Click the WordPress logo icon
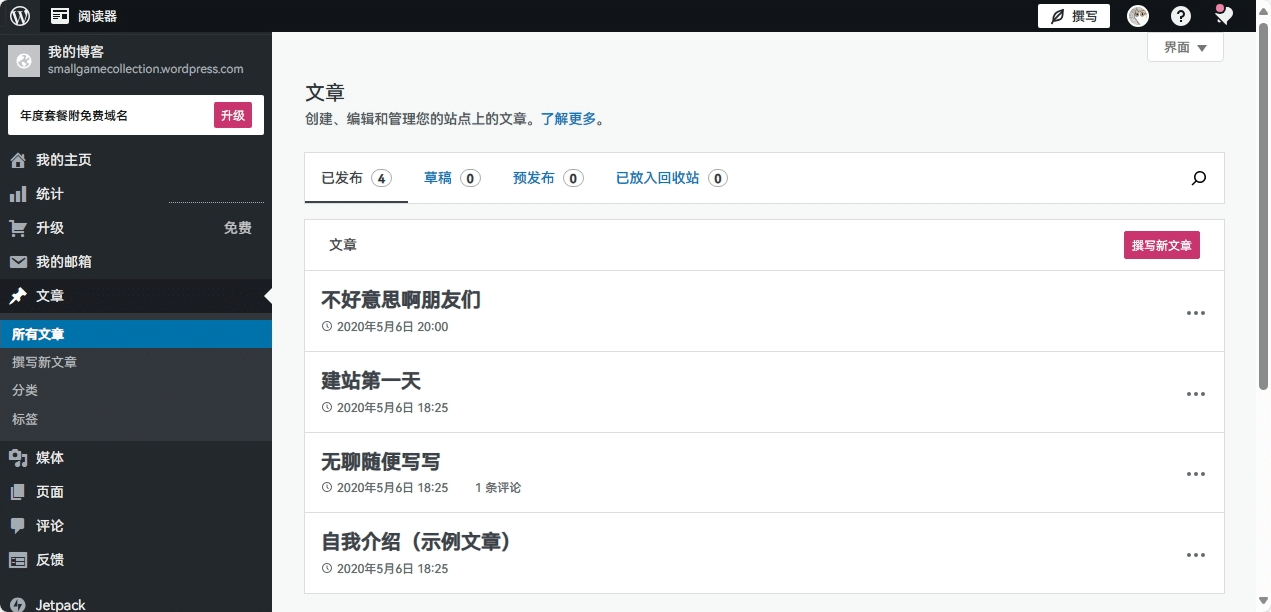The width and height of the screenshot is (1271, 612). (x=20, y=16)
